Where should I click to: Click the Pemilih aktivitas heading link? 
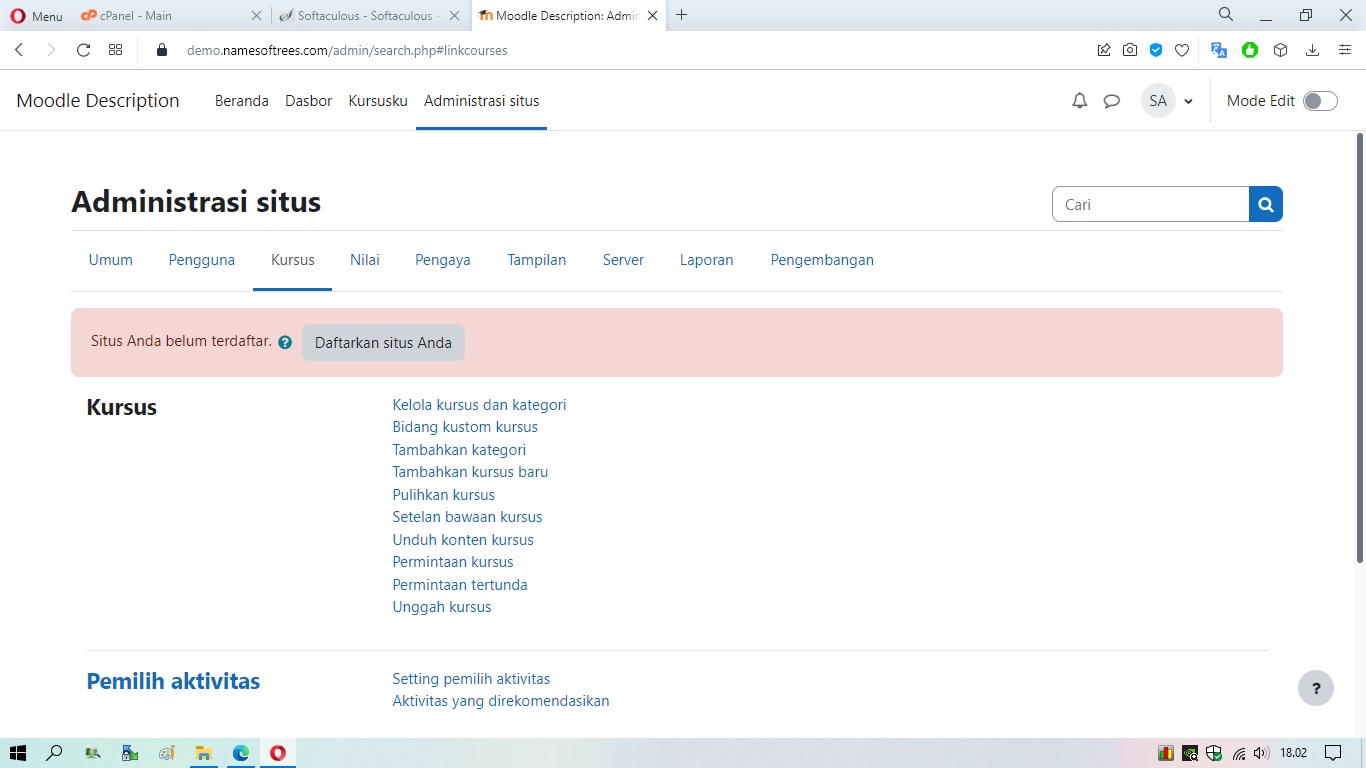(x=173, y=681)
